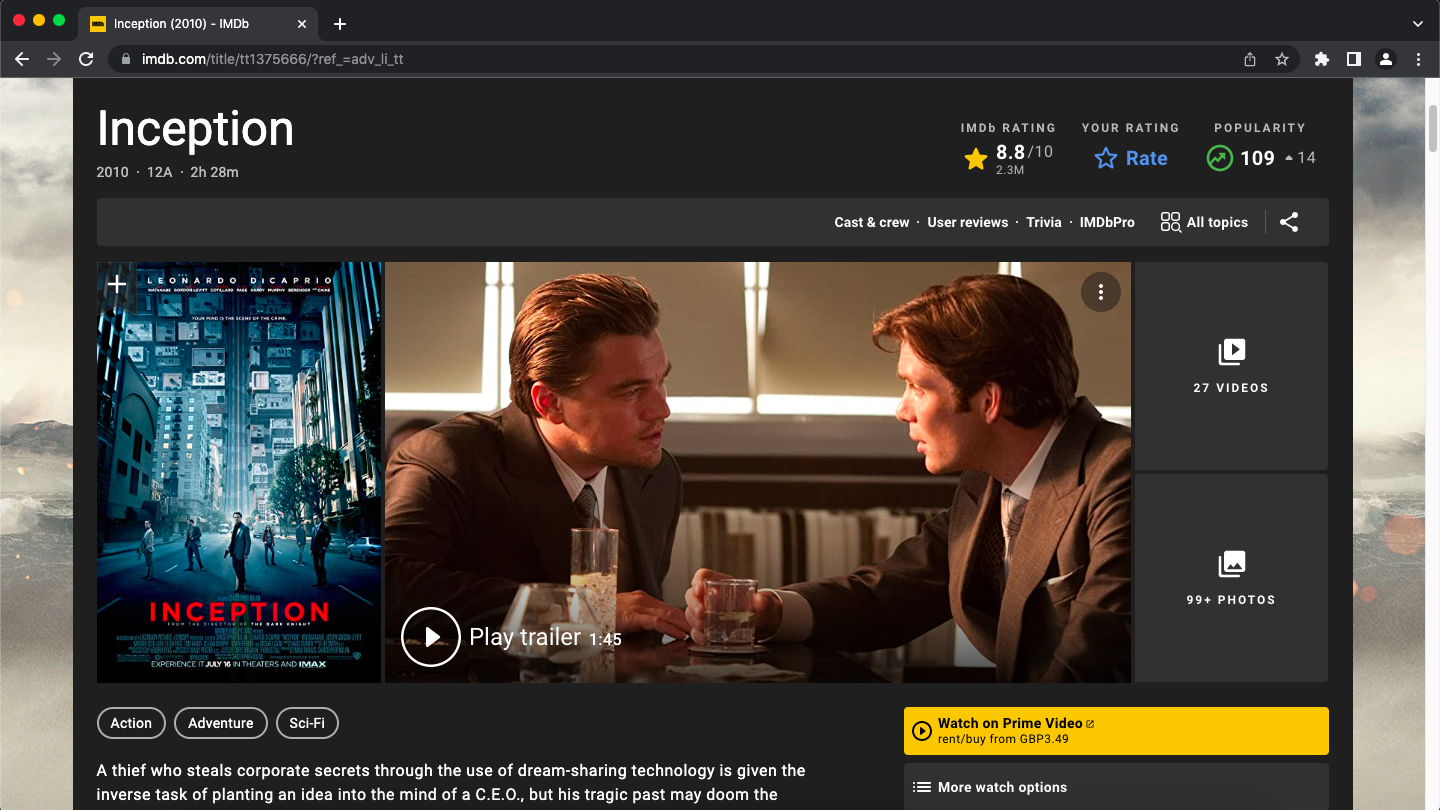Open the IMDbPro link

(1107, 222)
